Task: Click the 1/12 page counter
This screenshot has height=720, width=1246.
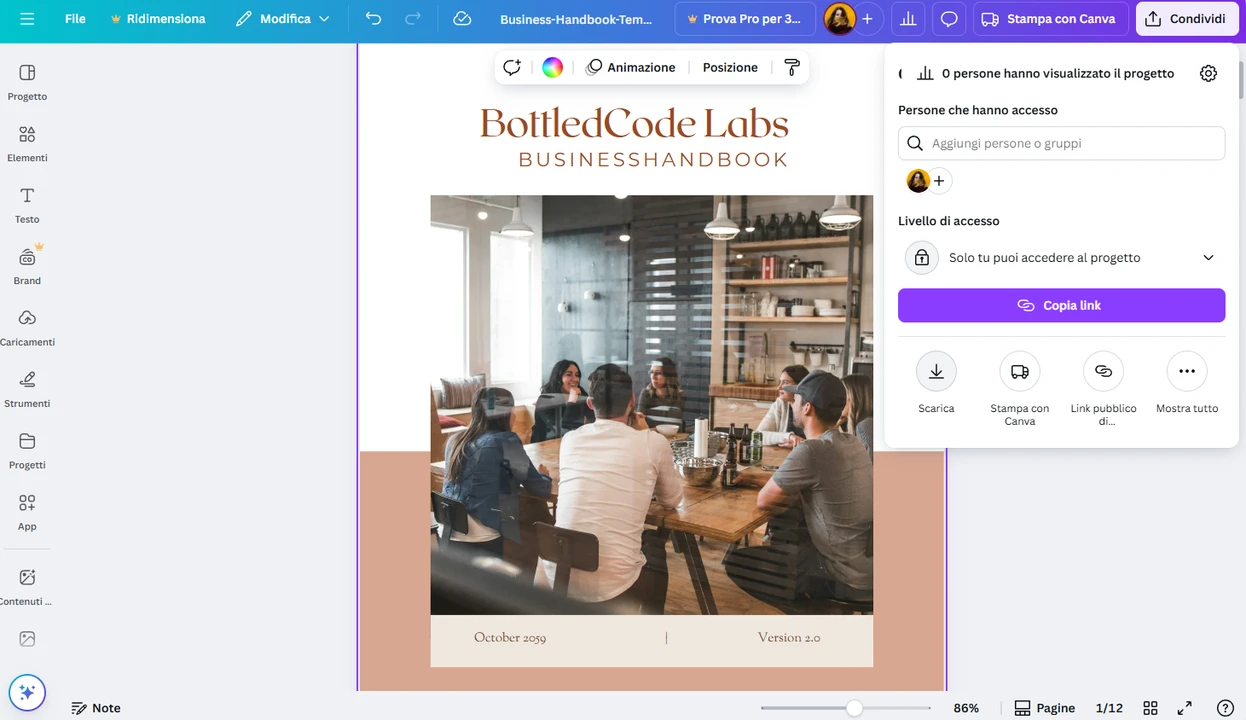Action: (x=1109, y=708)
